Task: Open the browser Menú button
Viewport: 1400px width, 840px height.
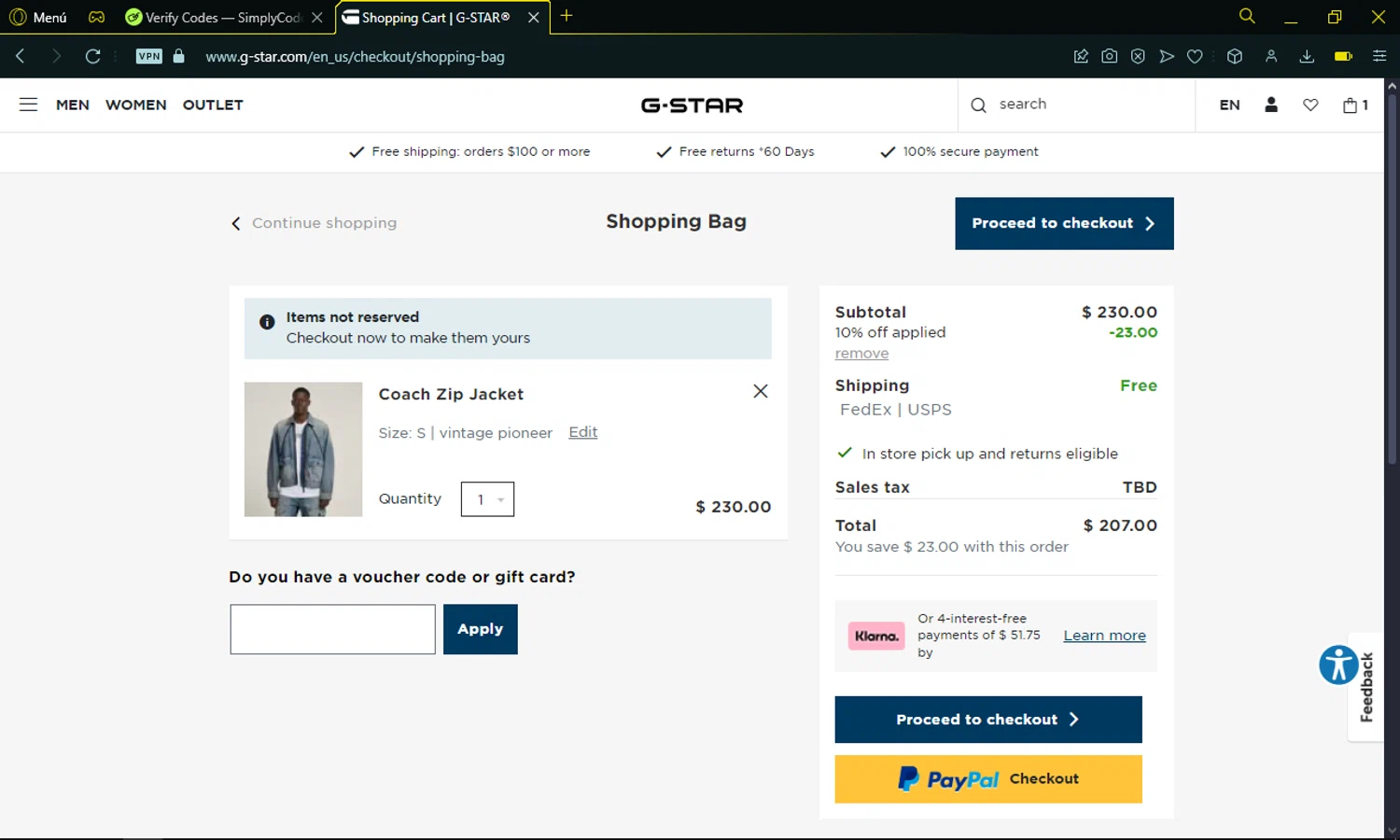Action: pos(38,18)
